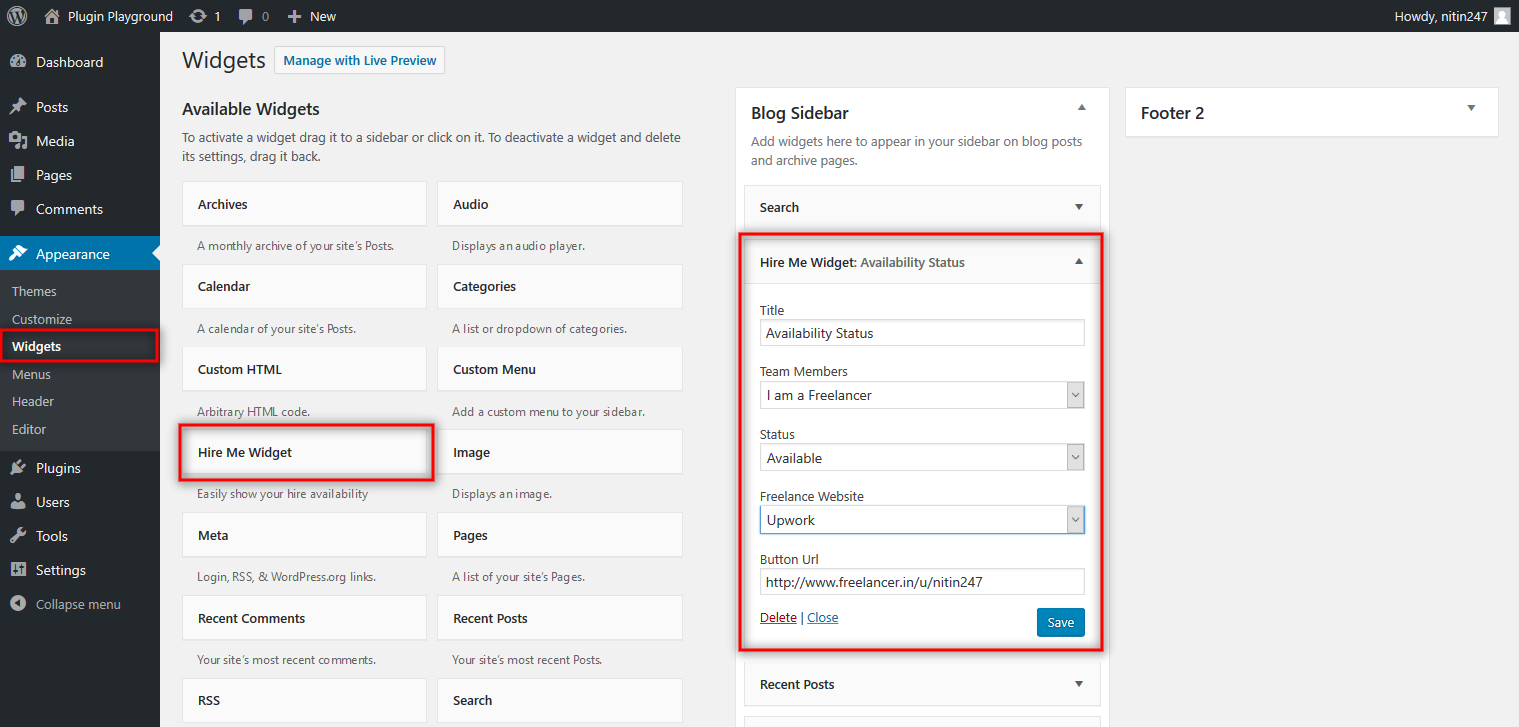
Task: Click in the Button Url field
Action: 921,582
